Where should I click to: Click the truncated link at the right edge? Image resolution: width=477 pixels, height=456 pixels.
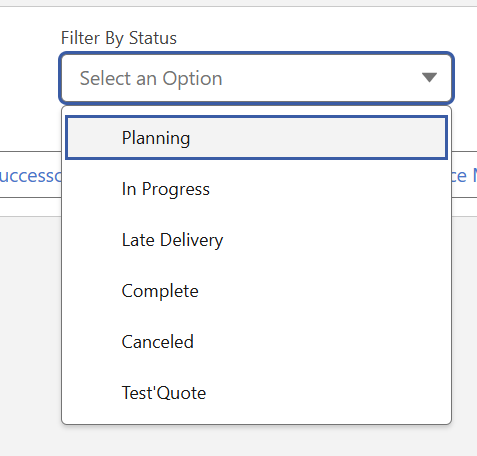(x=464, y=176)
